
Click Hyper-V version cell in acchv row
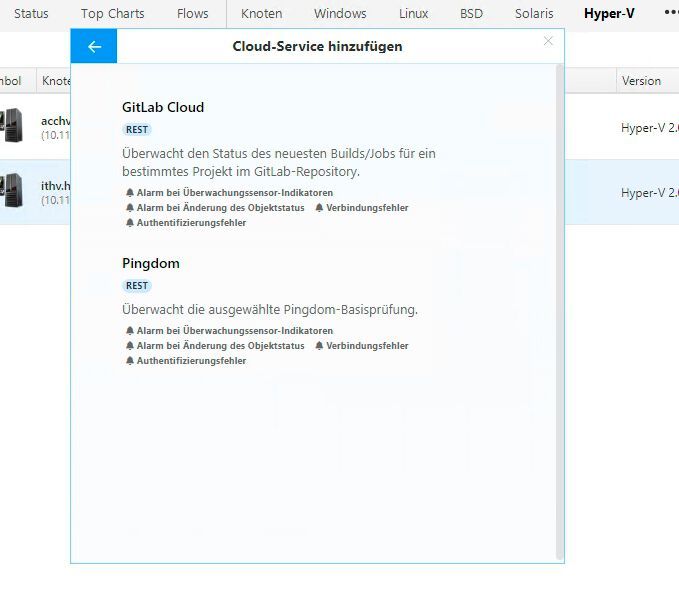click(650, 128)
